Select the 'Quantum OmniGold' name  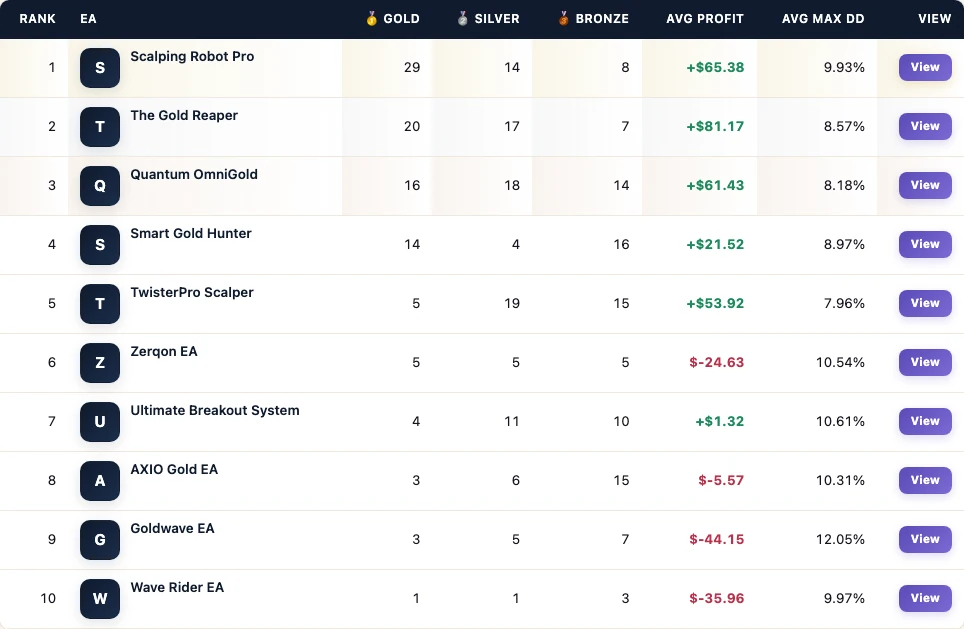pos(194,175)
